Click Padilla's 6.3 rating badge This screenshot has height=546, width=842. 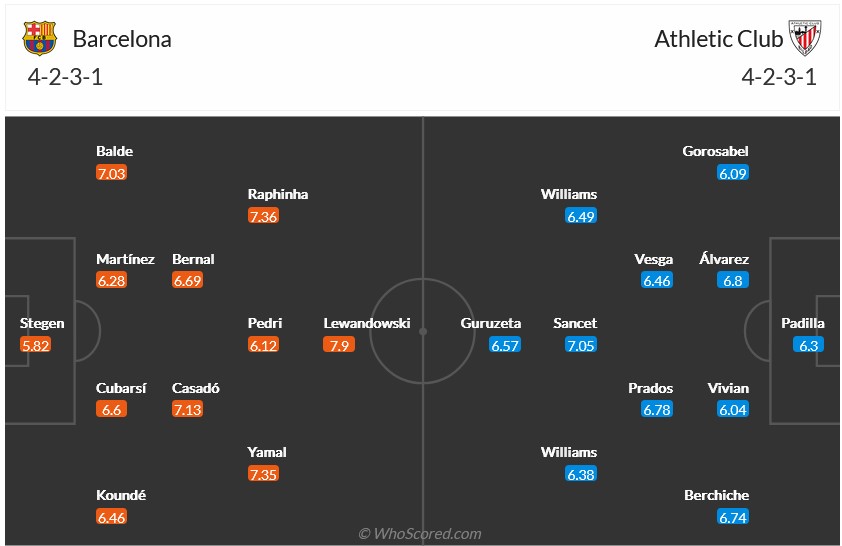pyautogui.click(x=808, y=345)
